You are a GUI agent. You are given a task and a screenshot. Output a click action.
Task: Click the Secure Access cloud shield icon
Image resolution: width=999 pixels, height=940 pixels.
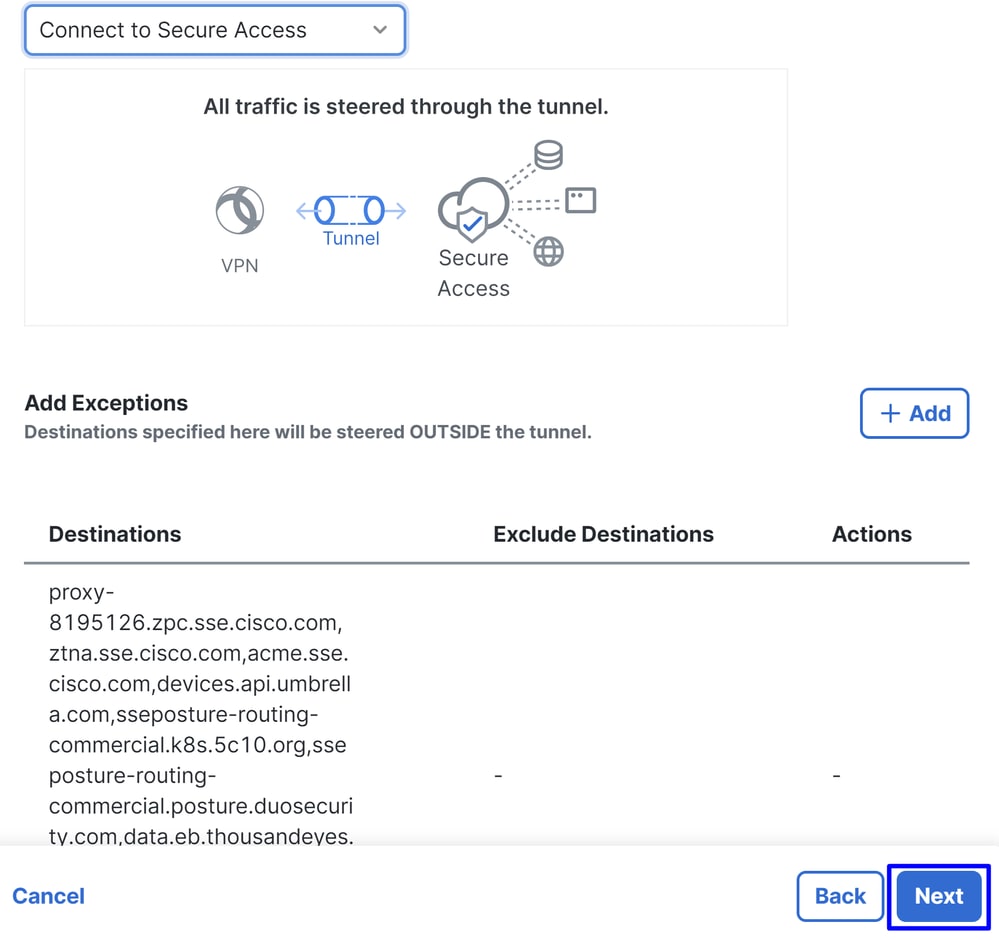[x=473, y=209]
